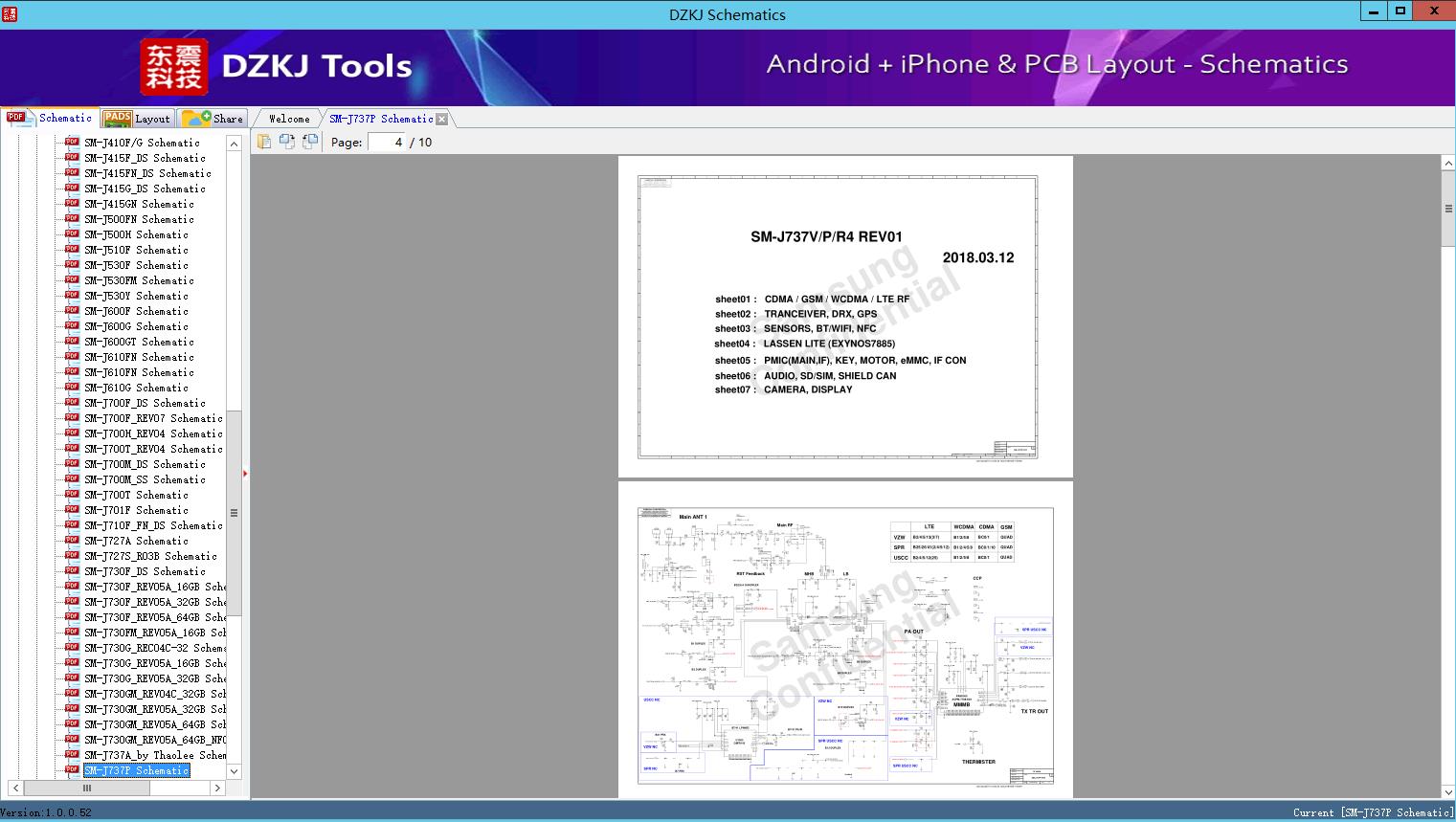The image size is (1456, 822).
Task: Open SM-J500FN Schematic
Action: pos(139,219)
